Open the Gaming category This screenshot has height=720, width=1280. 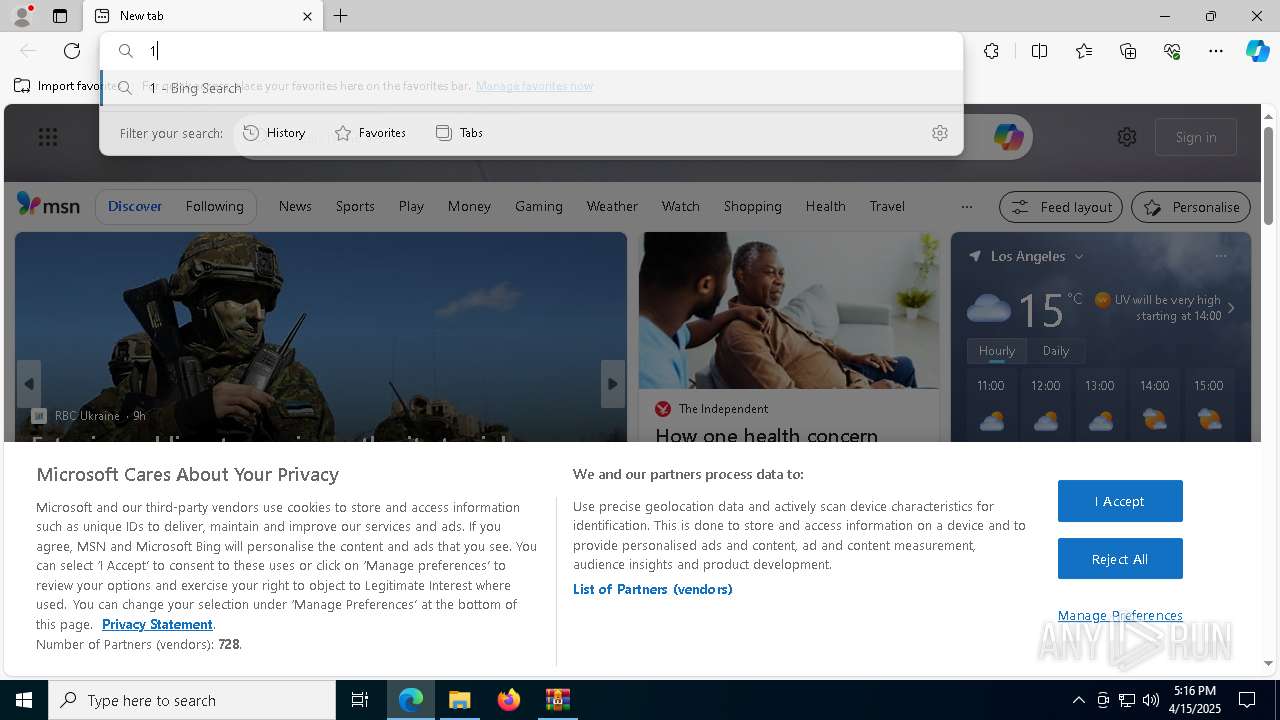coord(539,206)
